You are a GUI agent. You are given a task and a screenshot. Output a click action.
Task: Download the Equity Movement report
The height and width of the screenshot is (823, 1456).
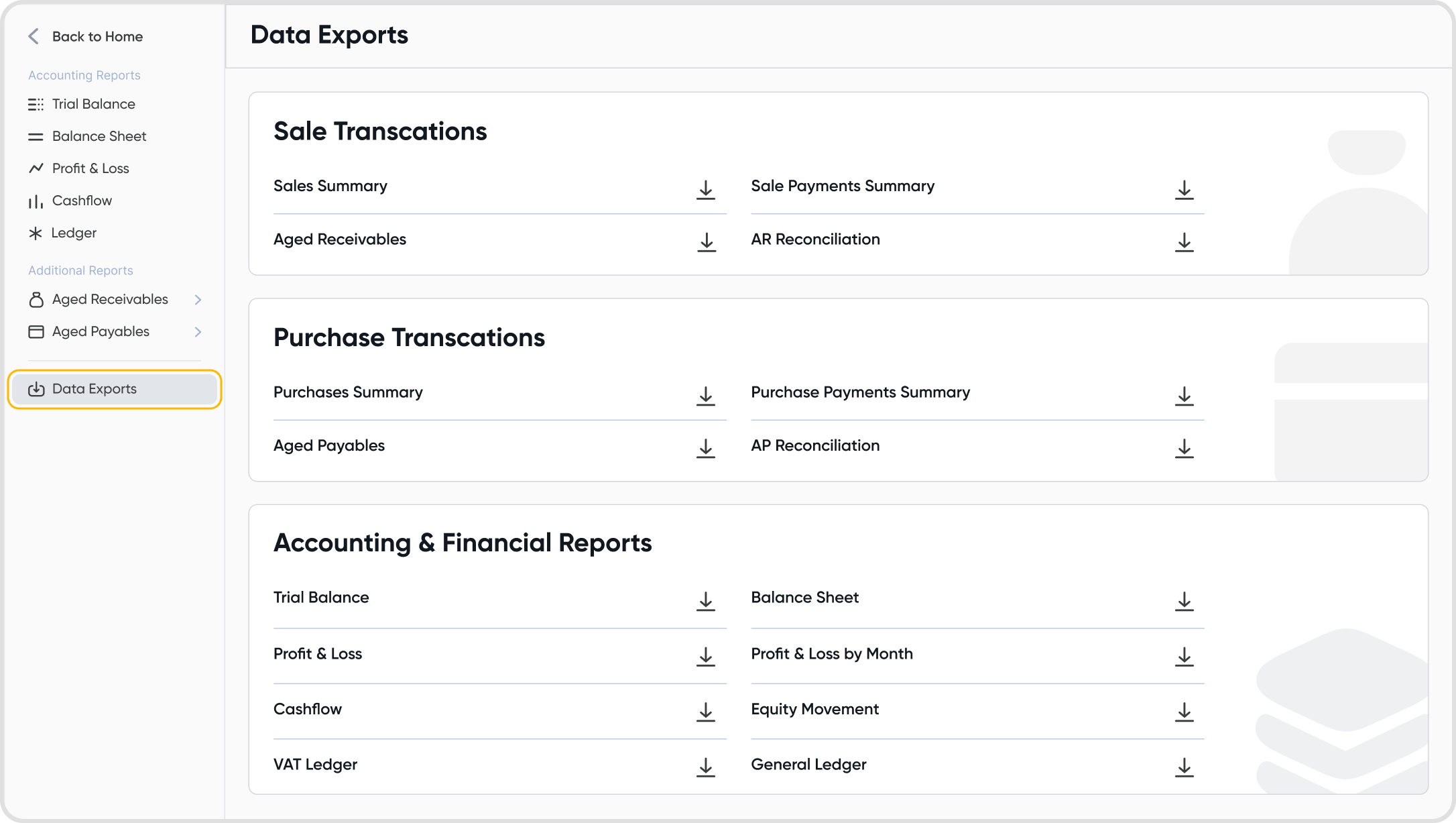[x=1184, y=712]
